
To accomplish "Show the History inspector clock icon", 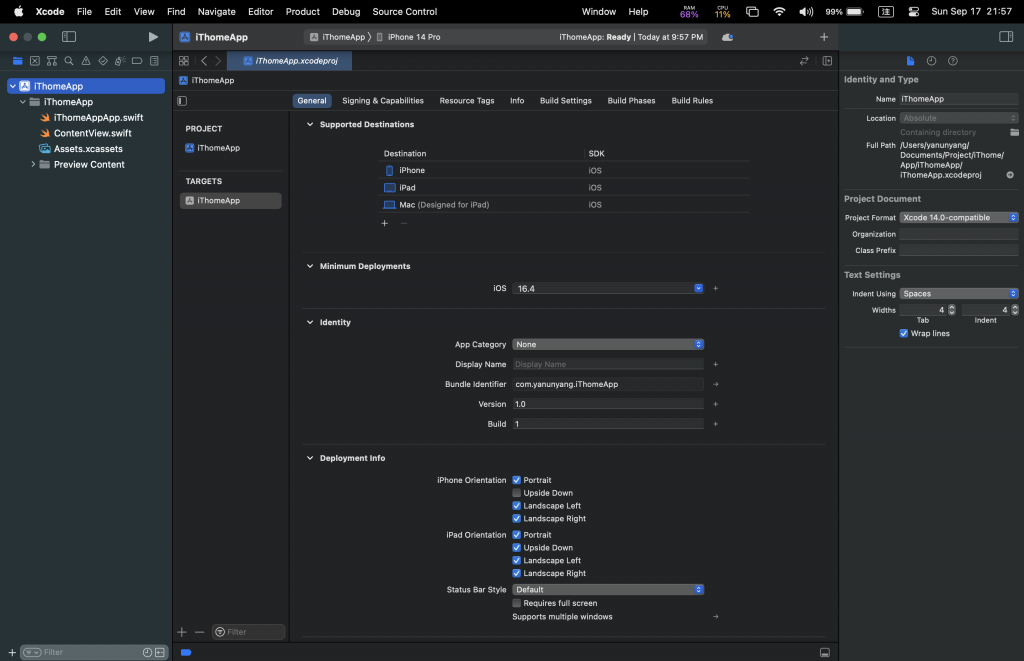I will coord(931,61).
